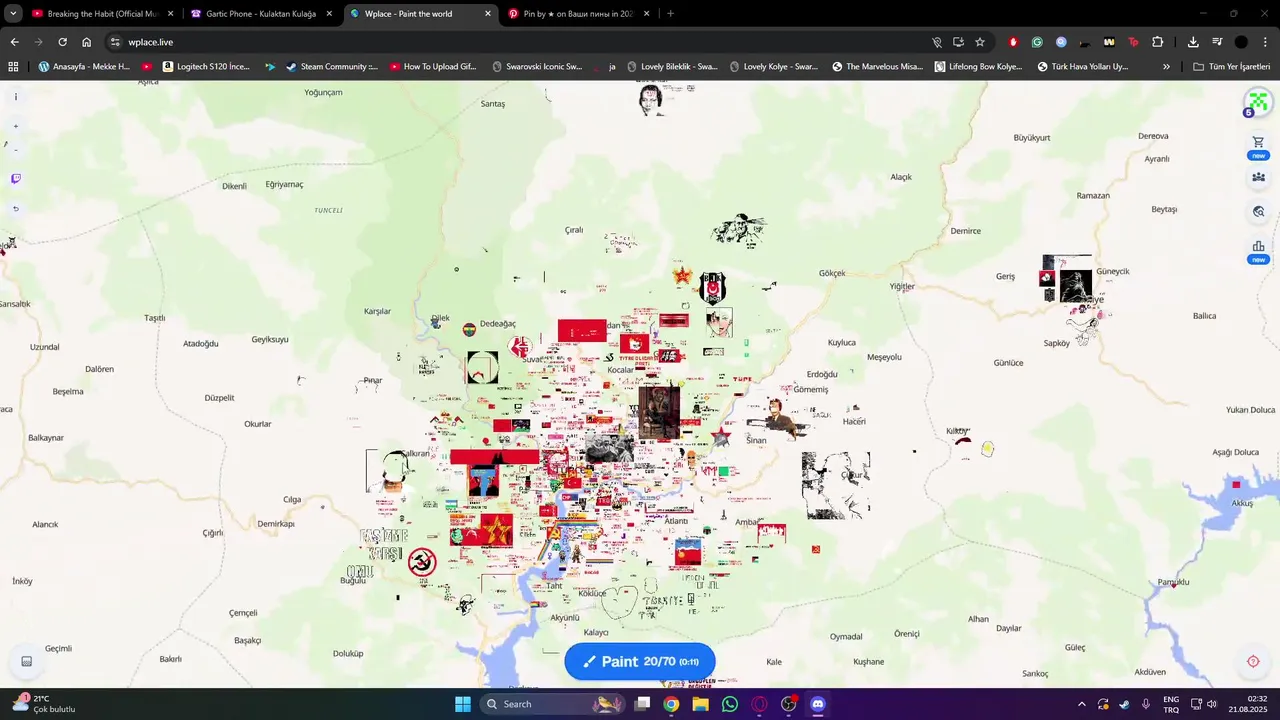
Task: Click the undo arrow icon
Action: click(x=15, y=209)
